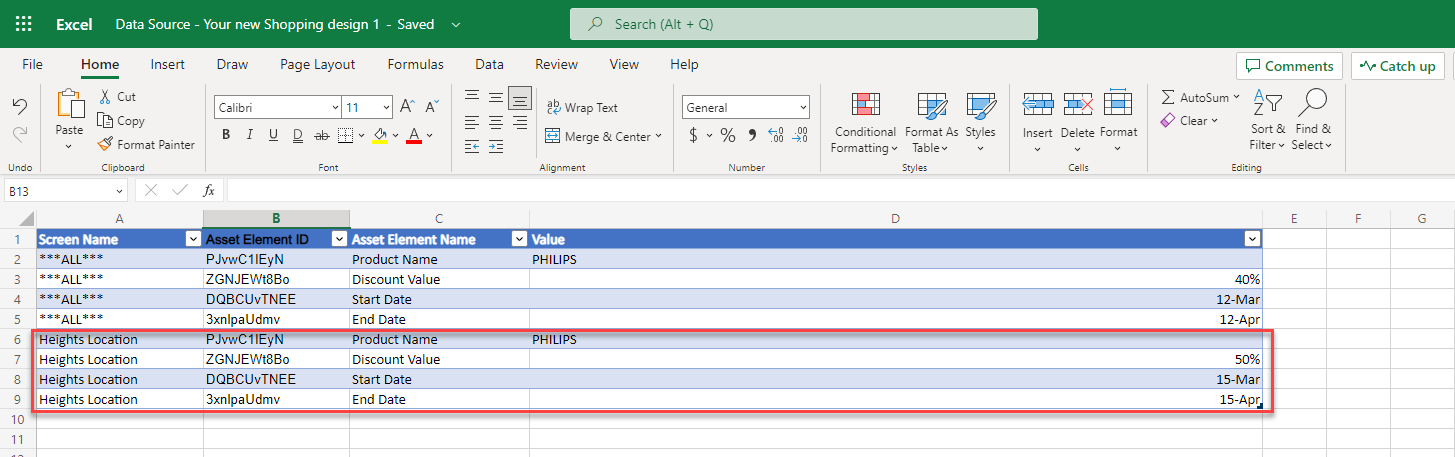
Task: Click the Format Painter icon
Action: (107, 144)
